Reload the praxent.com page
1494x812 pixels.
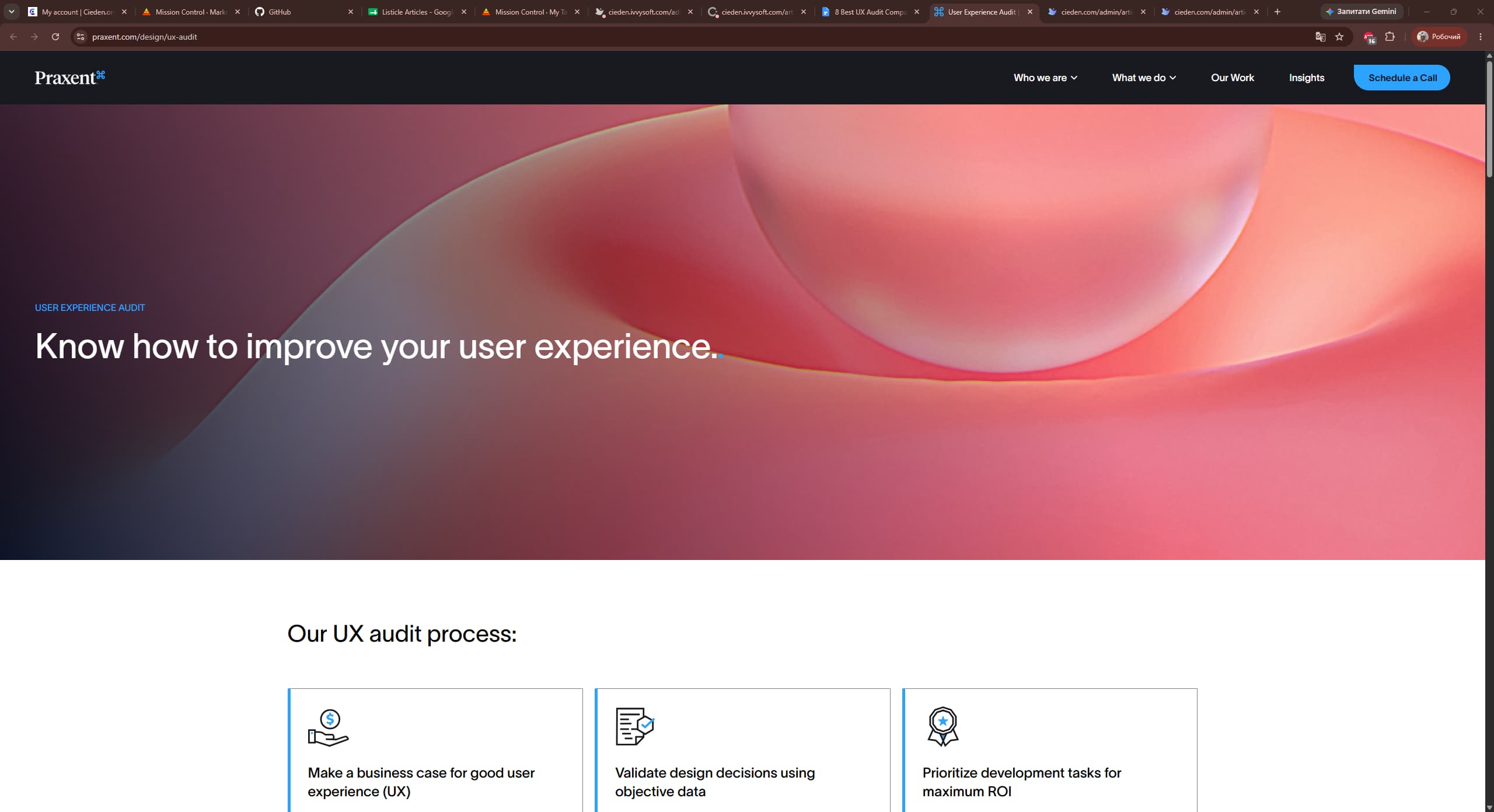(x=55, y=37)
